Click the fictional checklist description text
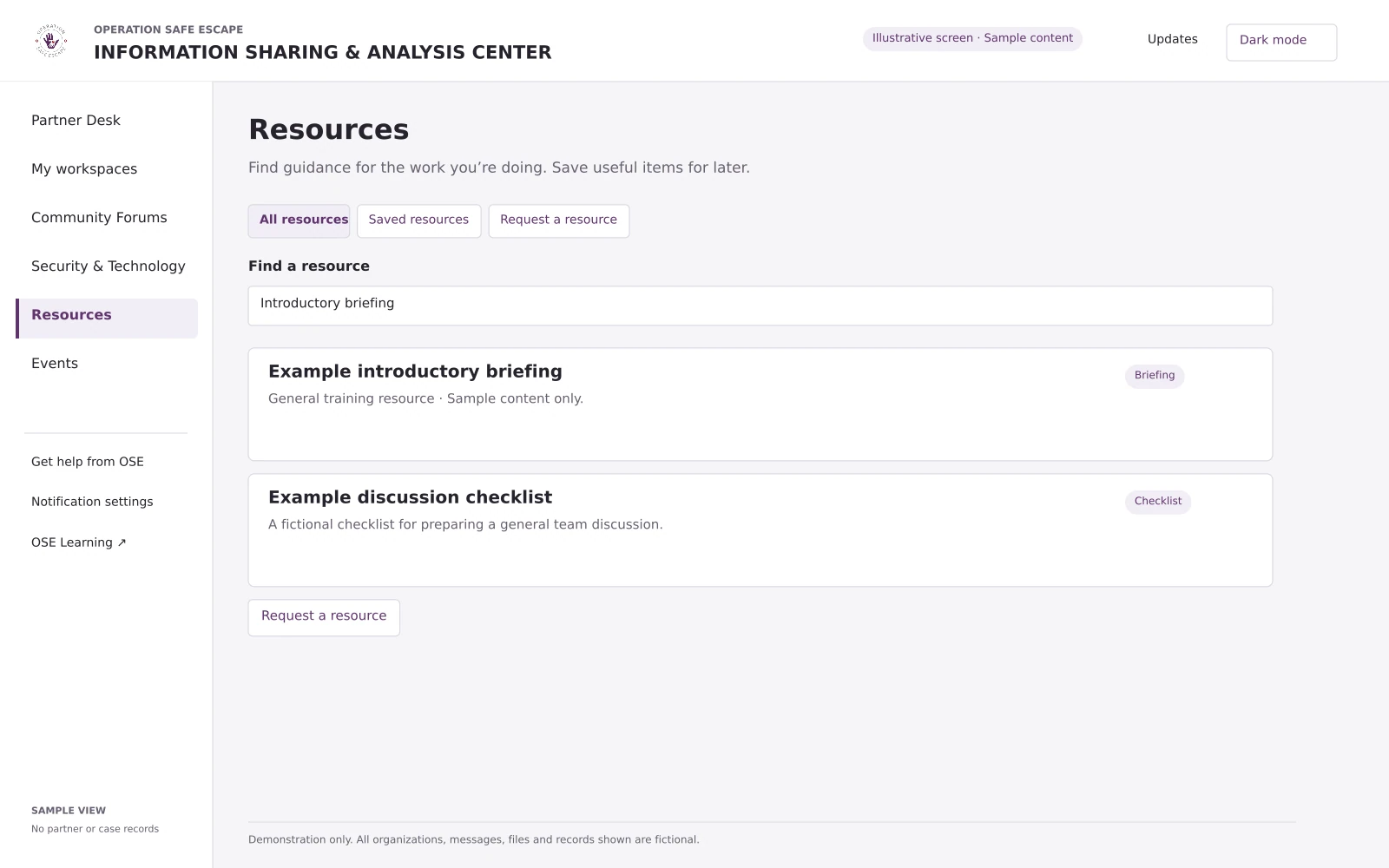The width and height of the screenshot is (1389, 868). 465,524
